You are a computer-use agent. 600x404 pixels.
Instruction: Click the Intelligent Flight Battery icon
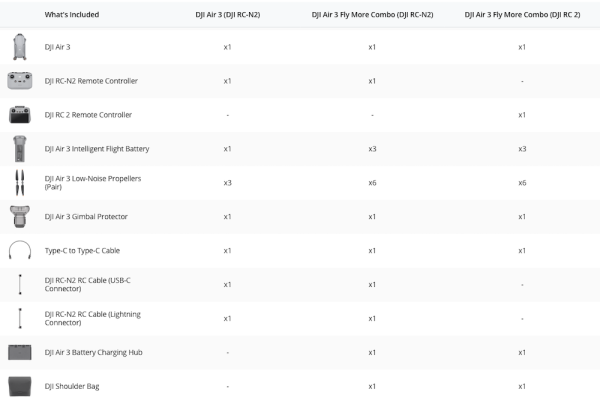click(20, 149)
